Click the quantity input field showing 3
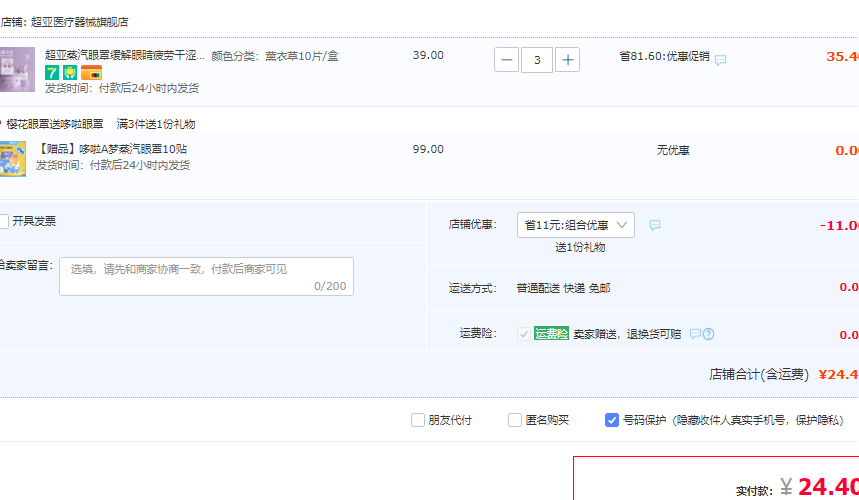The height and width of the screenshot is (500, 859). [x=537, y=60]
